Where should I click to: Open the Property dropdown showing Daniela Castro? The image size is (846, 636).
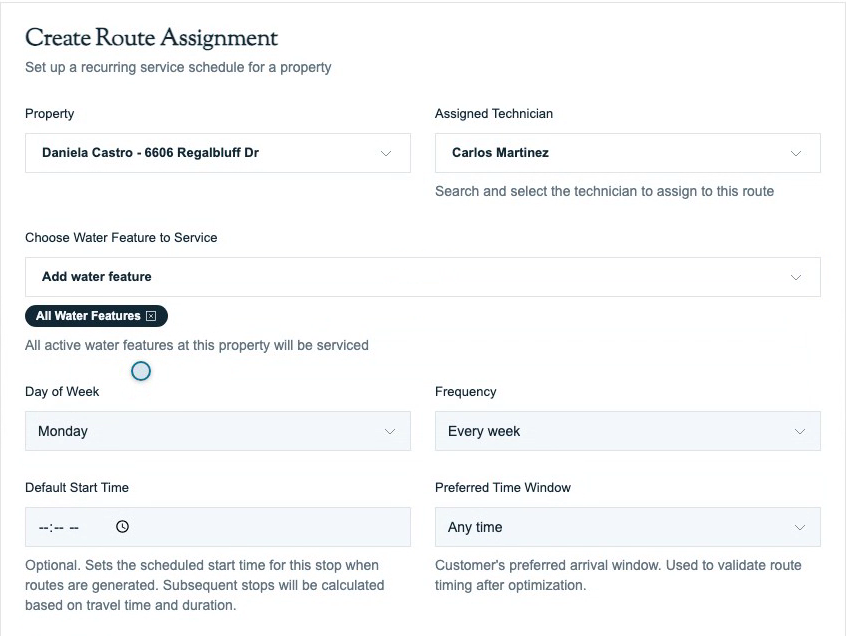[x=217, y=153]
